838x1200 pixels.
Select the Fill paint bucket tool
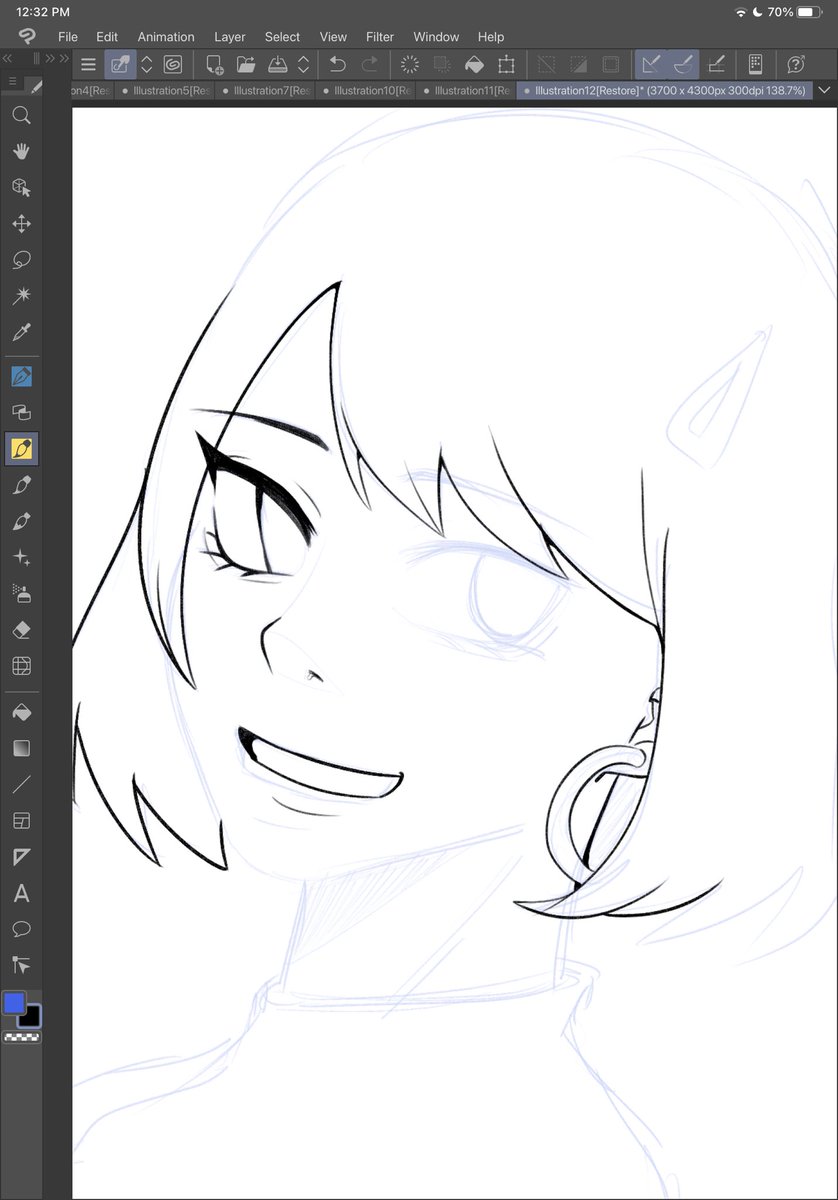[21, 712]
